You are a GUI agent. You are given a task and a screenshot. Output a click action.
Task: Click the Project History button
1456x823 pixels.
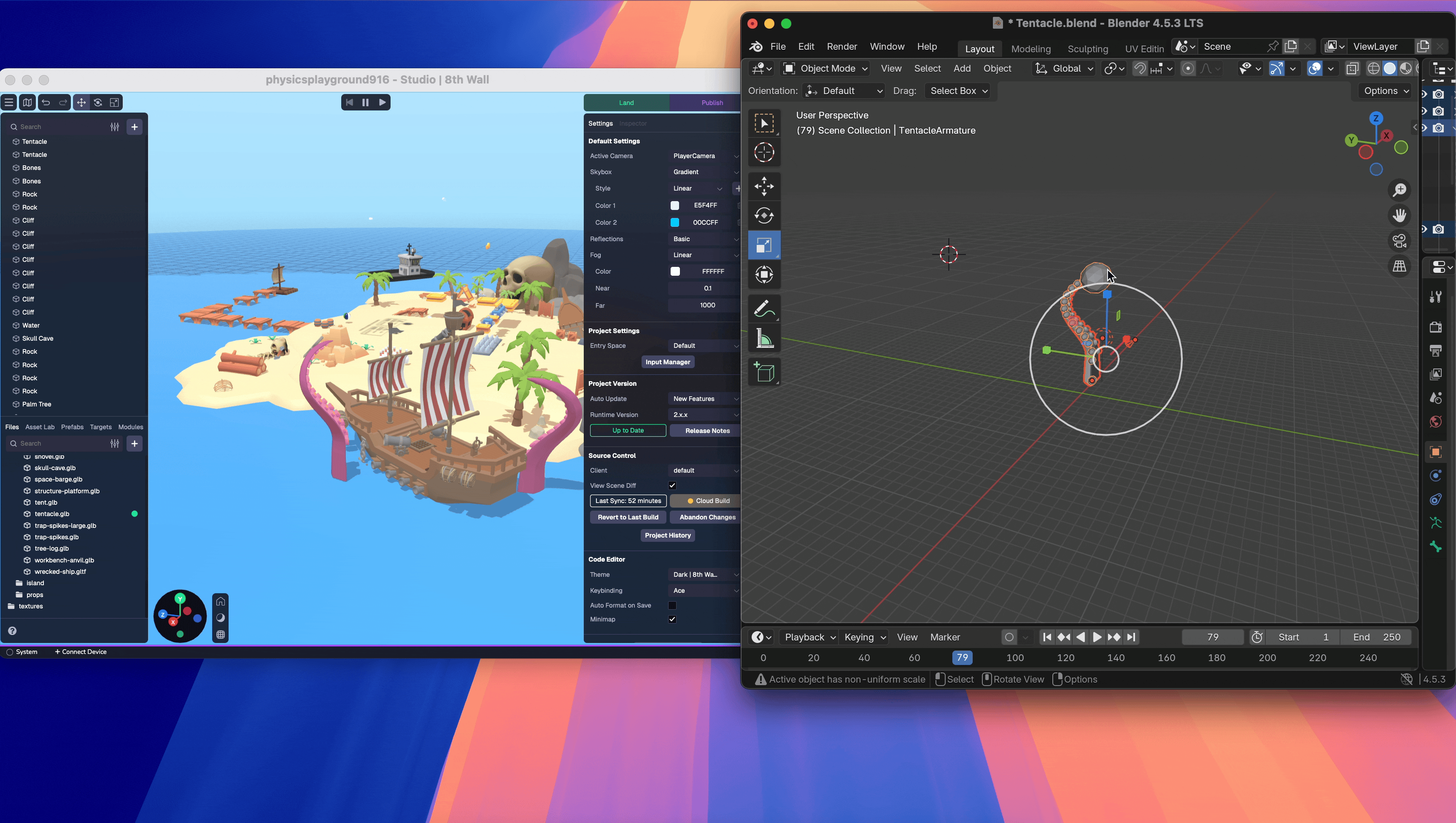[x=667, y=535]
